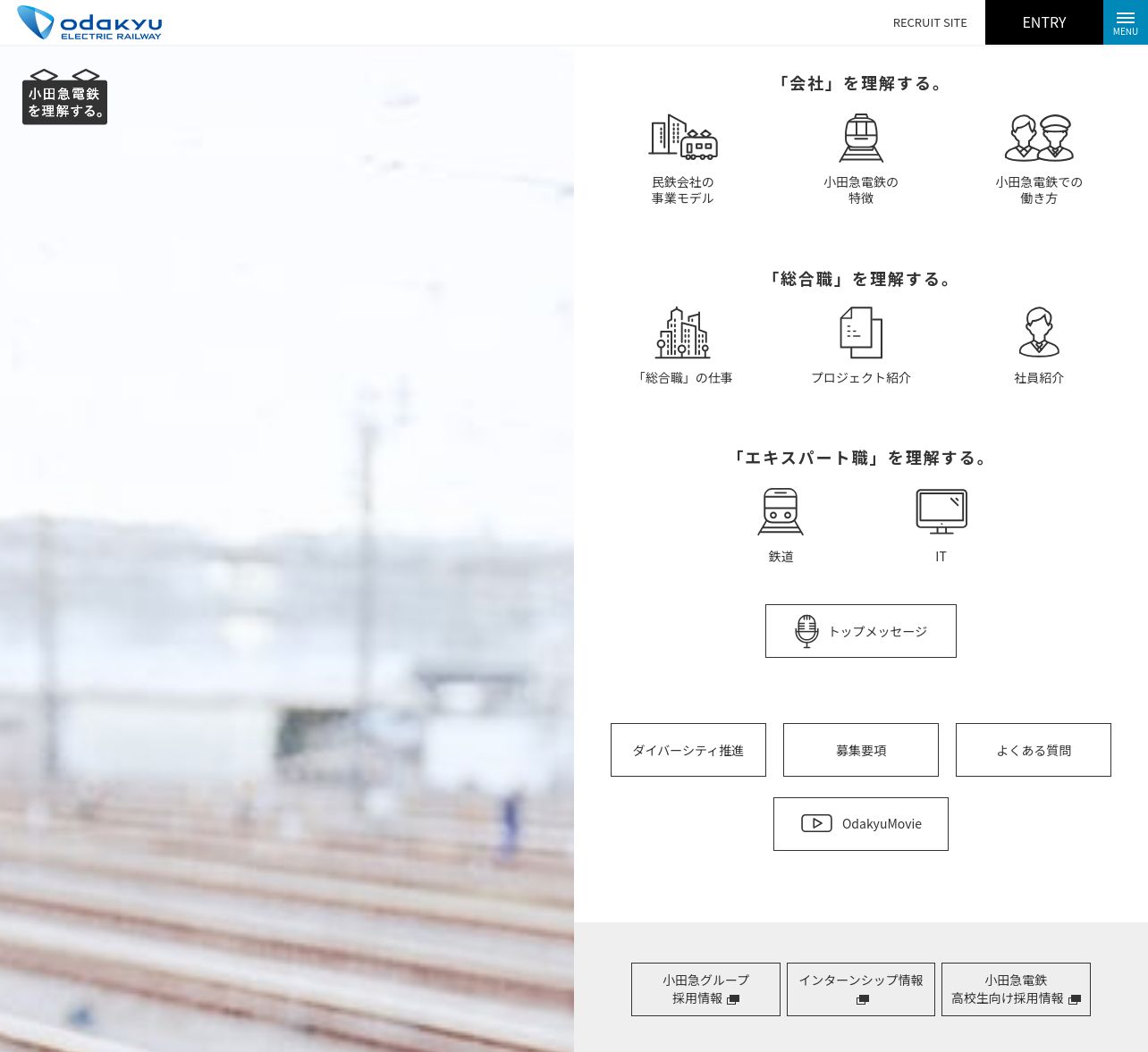Click the microphone icon in トップメッセージ
Image resolution: width=1148 pixels, height=1052 pixels.
(x=806, y=631)
